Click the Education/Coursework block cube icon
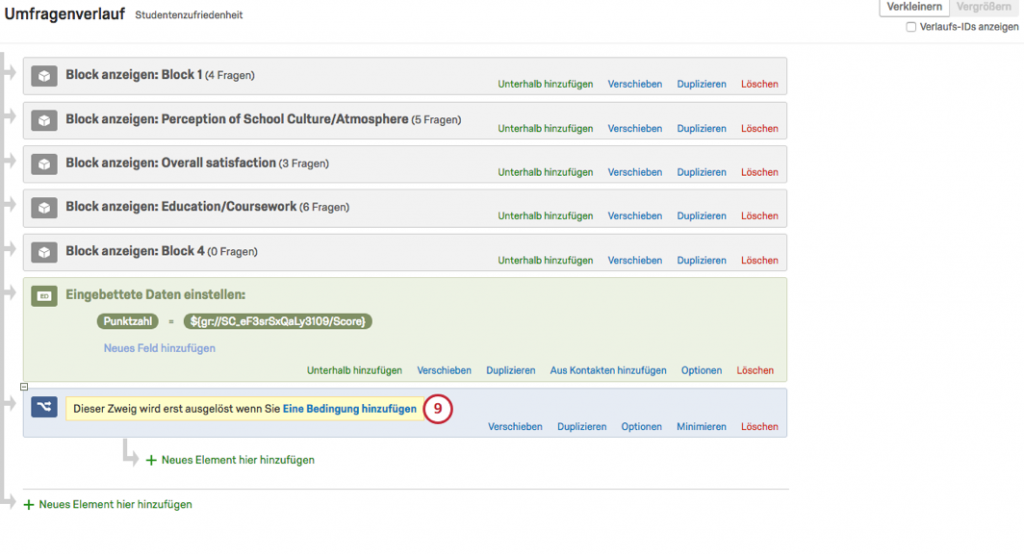Screen dimensions: 1024x555 pyautogui.click(x=44, y=208)
